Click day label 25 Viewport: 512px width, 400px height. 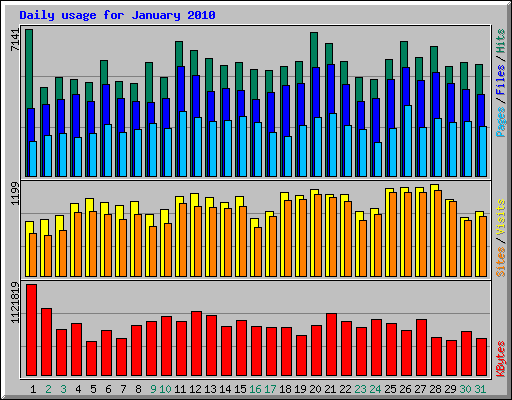[x=390, y=389]
